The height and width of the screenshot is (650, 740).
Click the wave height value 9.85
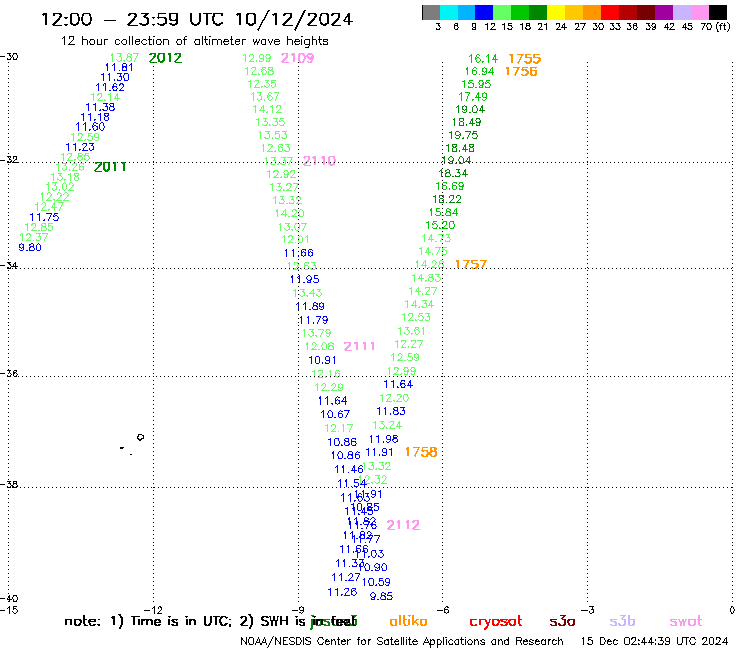381,596
